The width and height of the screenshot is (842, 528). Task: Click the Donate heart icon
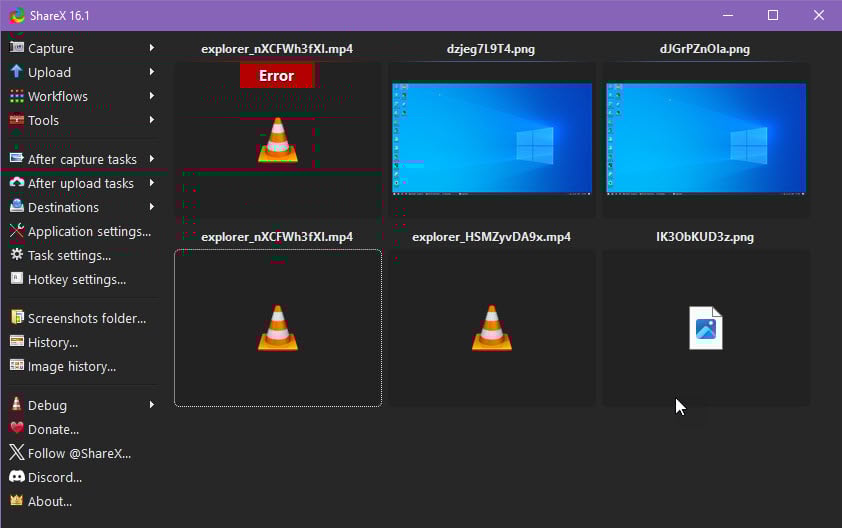(17, 428)
